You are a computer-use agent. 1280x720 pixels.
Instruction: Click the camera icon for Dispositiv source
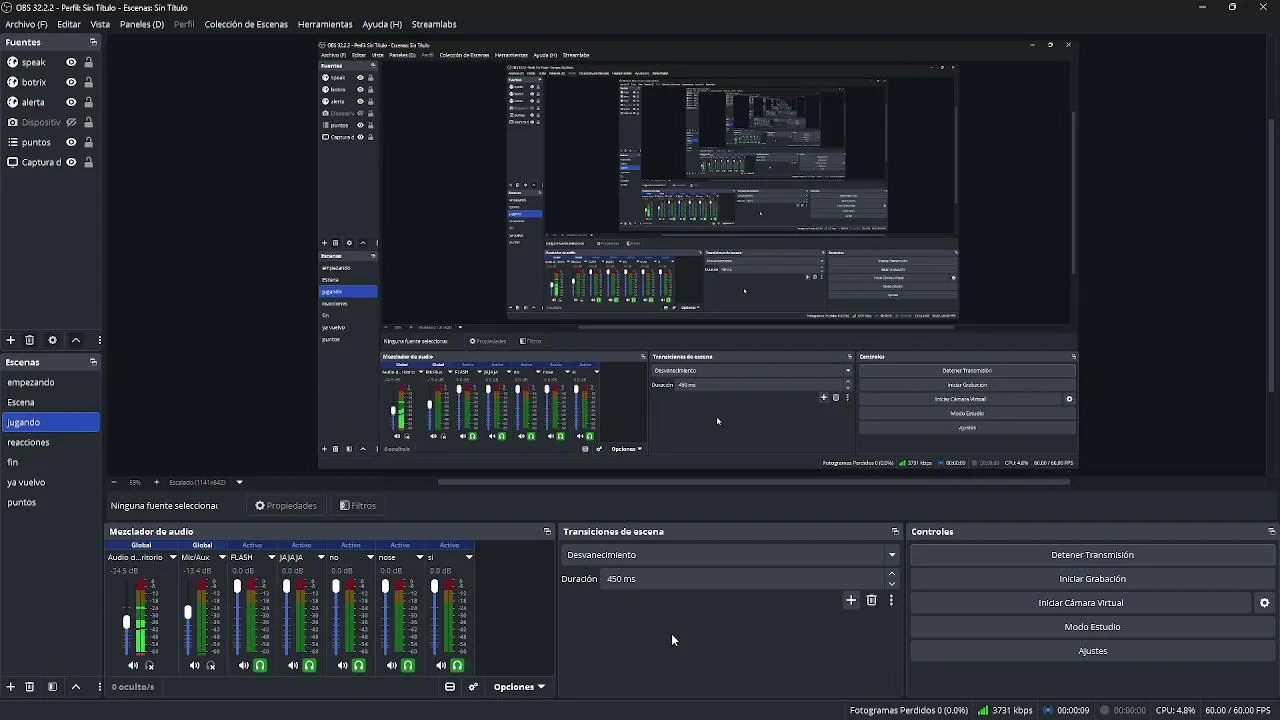13,122
